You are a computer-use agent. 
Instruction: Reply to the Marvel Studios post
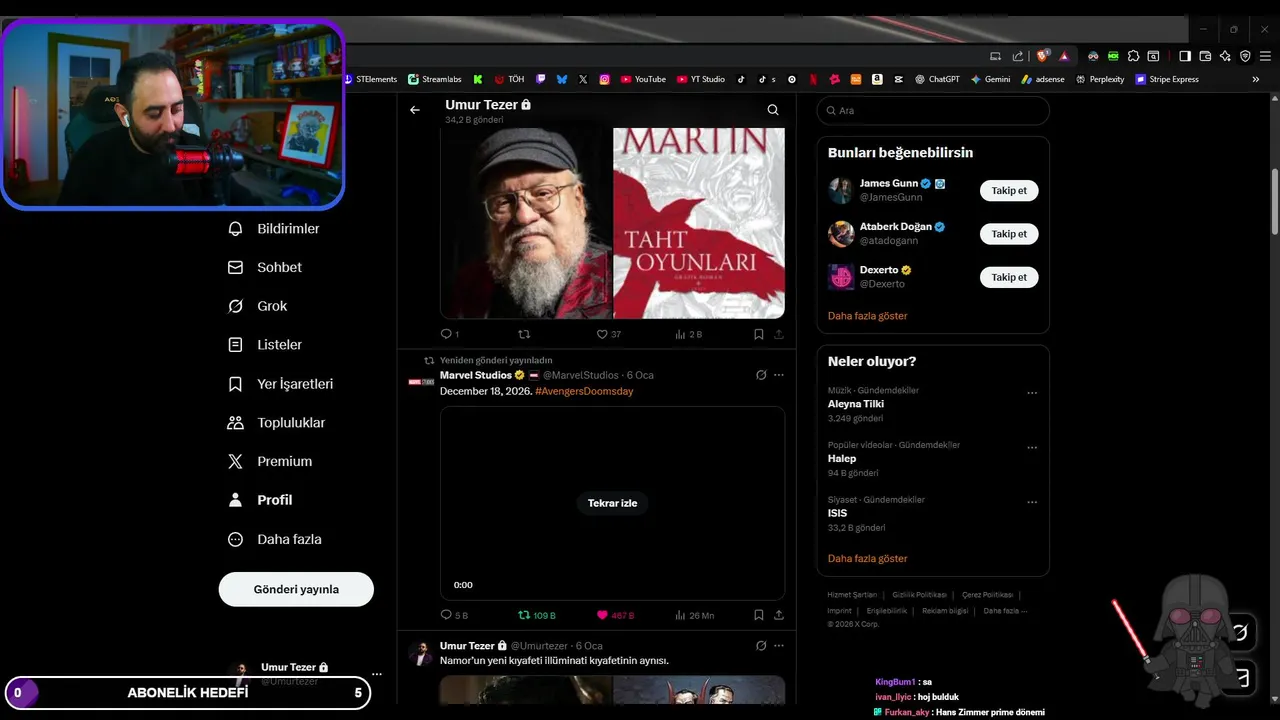(x=454, y=615)
